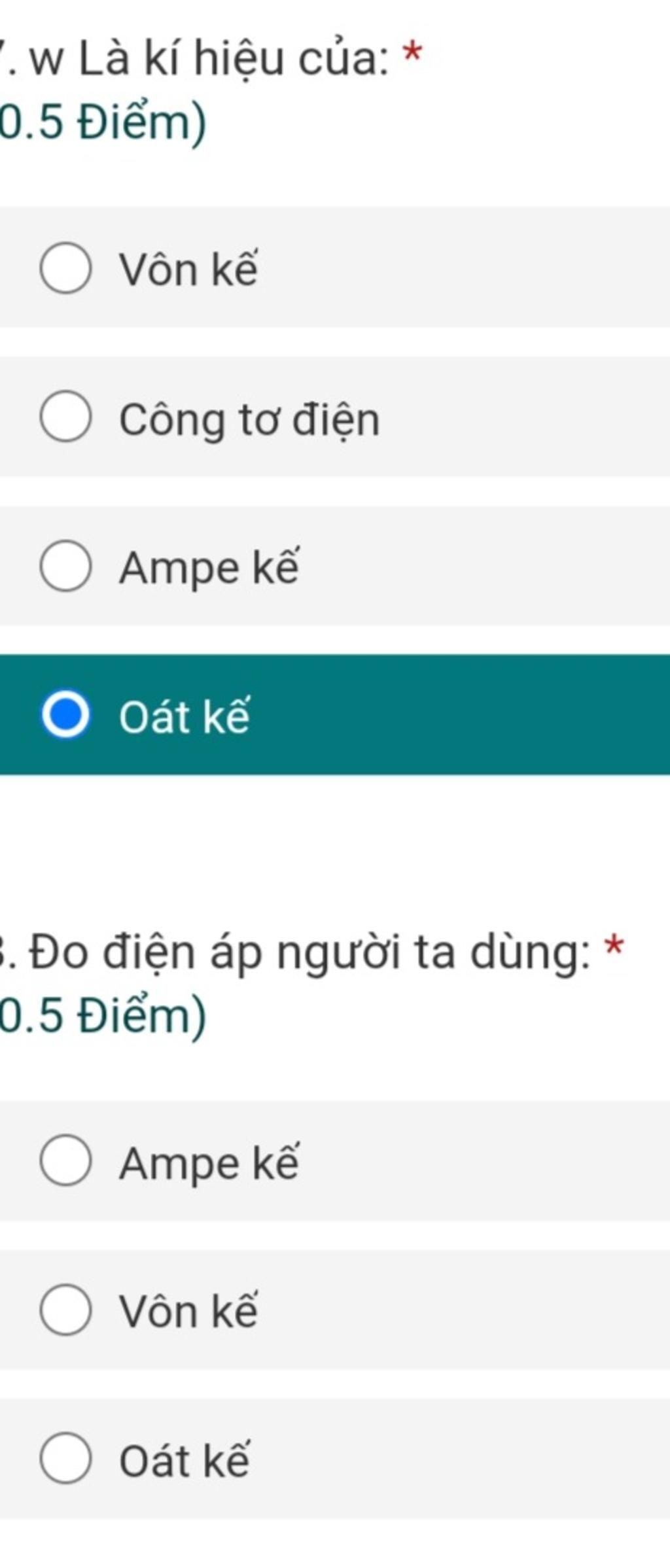Click Vôn kế label under Đo điện áp question
The width and height of the screenshot is (670, 1568).
click(x=188, y=1311)
